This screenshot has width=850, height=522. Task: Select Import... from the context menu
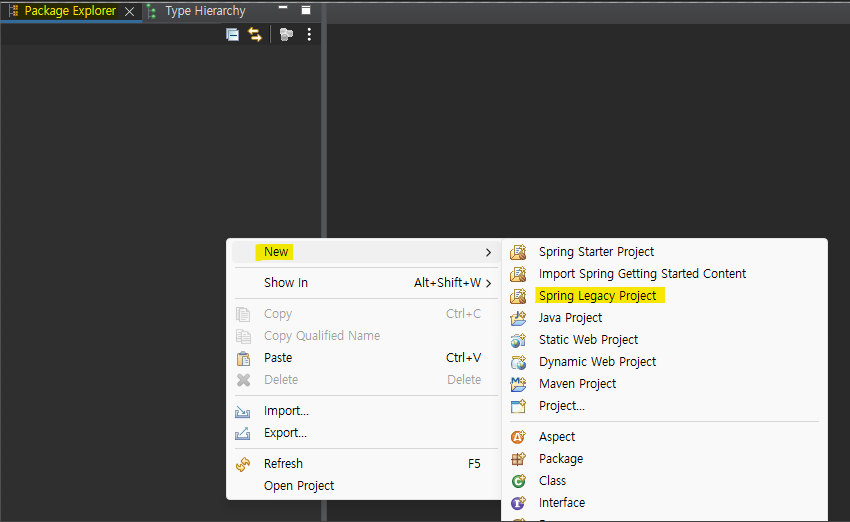click(364, 411)
